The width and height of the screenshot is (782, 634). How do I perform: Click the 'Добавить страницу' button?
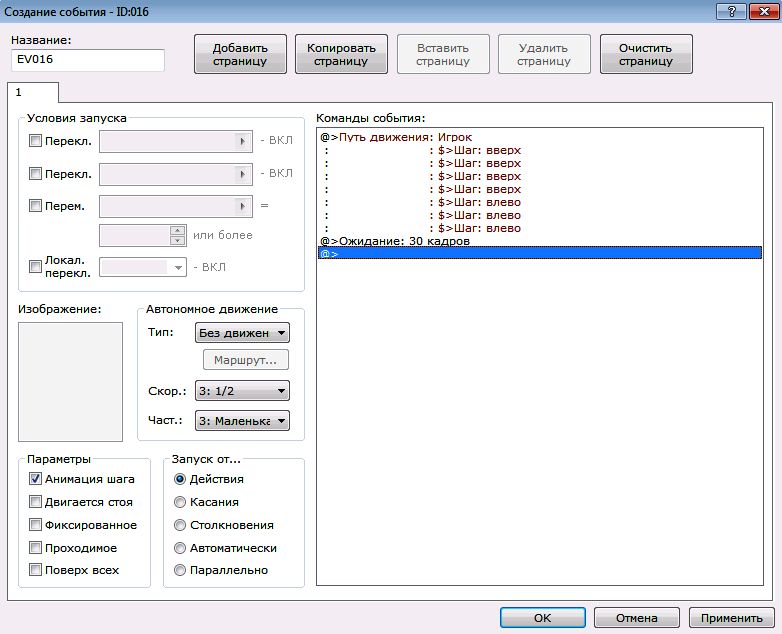(x=240, y=54)
